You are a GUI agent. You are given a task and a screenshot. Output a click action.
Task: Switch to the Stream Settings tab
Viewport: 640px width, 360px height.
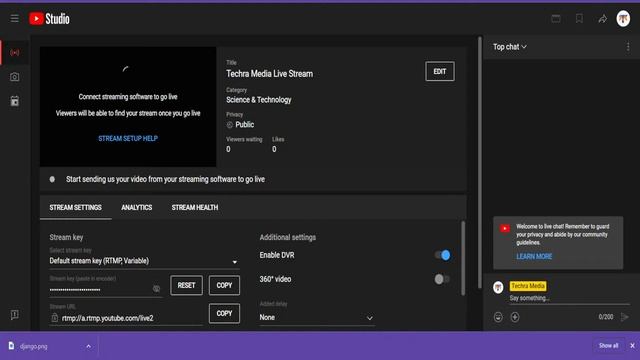coord(76,208)
